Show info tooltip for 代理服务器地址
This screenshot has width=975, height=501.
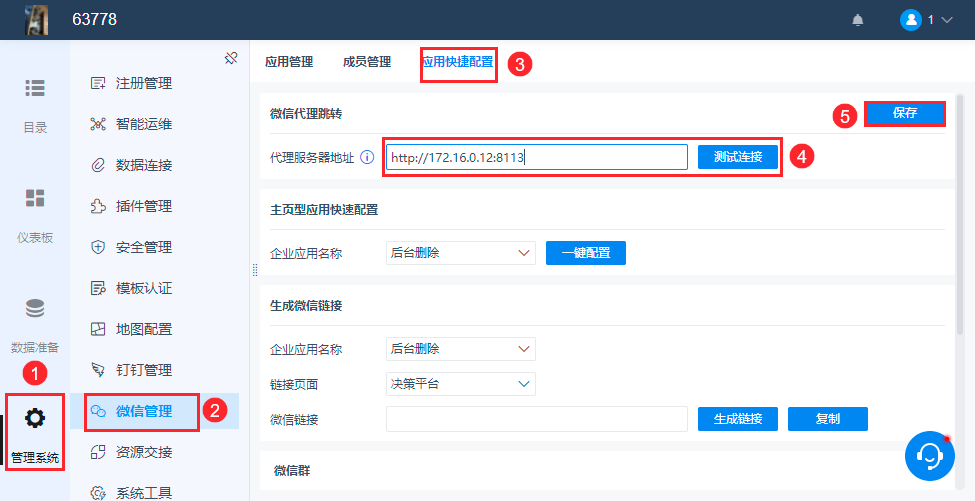pos(367,158)
